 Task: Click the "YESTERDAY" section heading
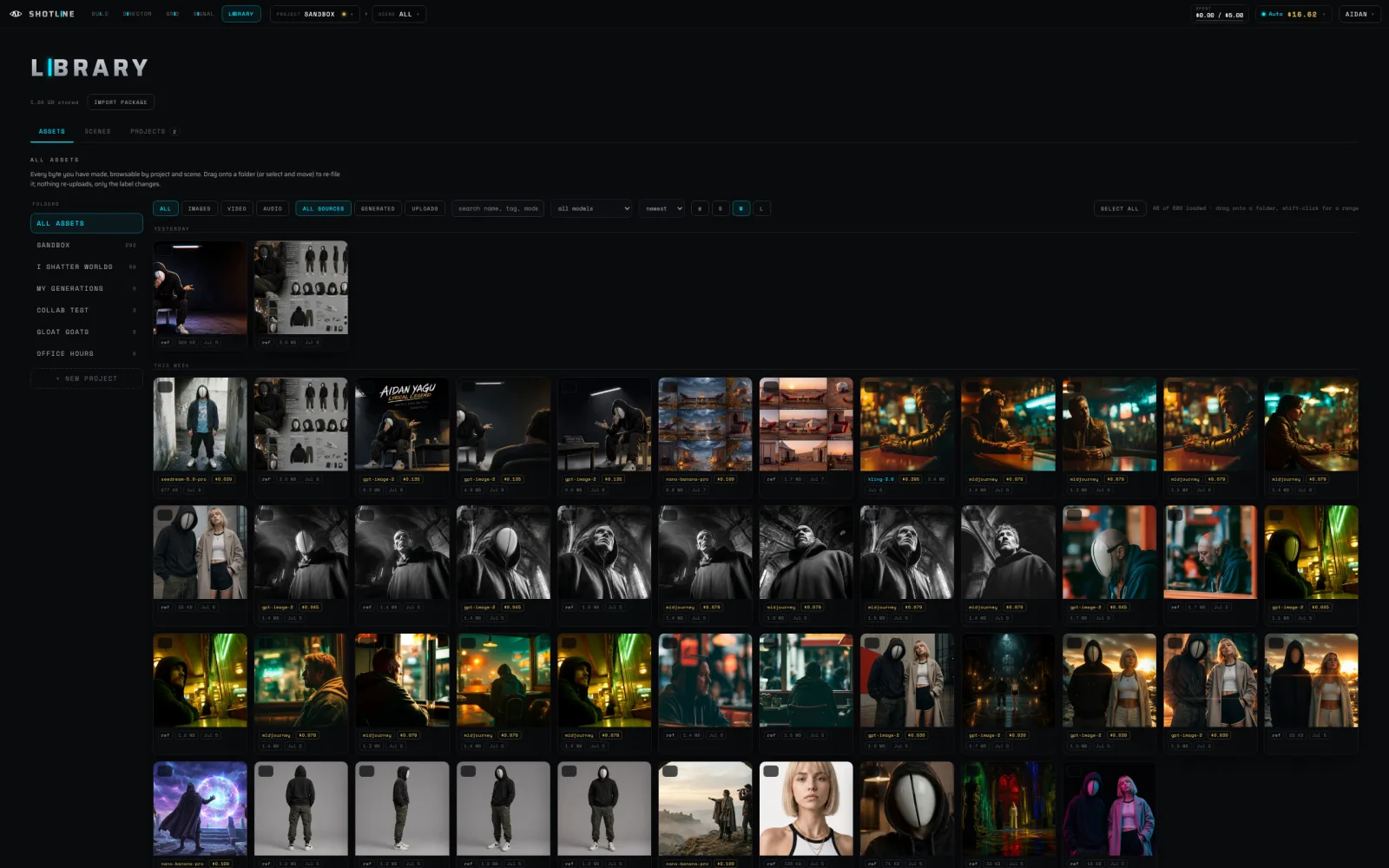pos(172,229)
